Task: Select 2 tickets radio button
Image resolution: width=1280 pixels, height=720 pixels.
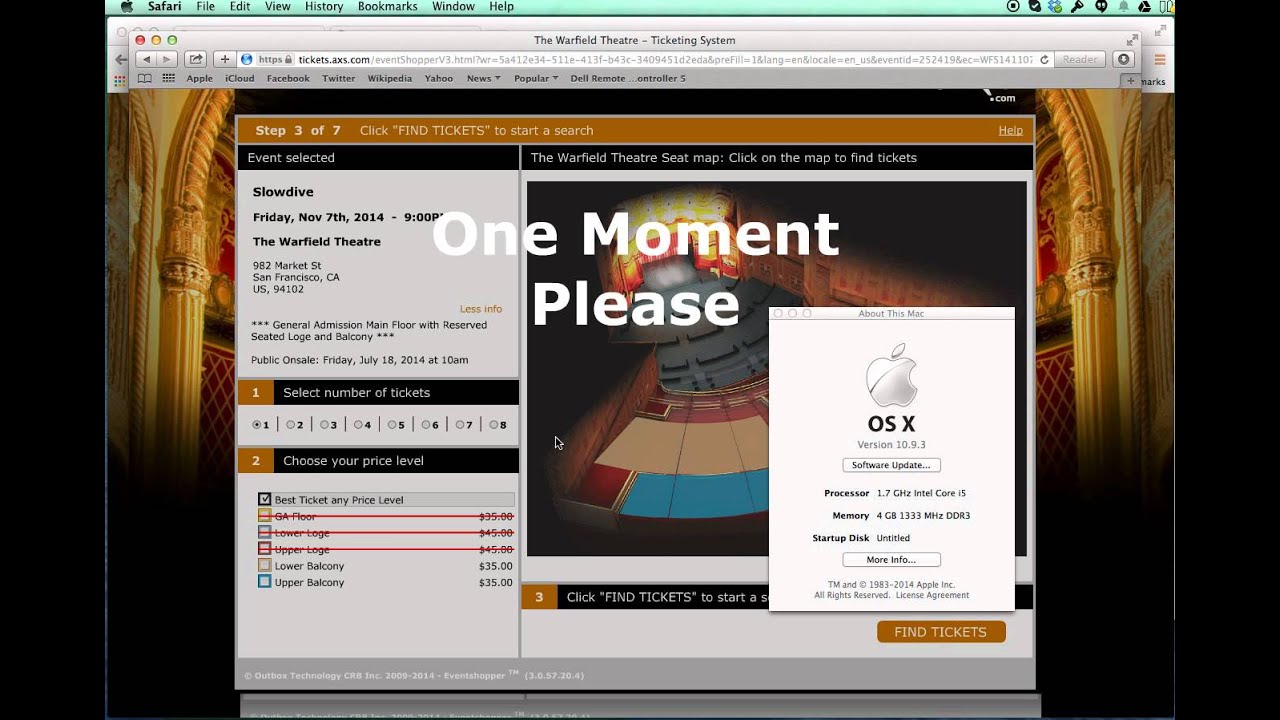Action: coord(291,425)
